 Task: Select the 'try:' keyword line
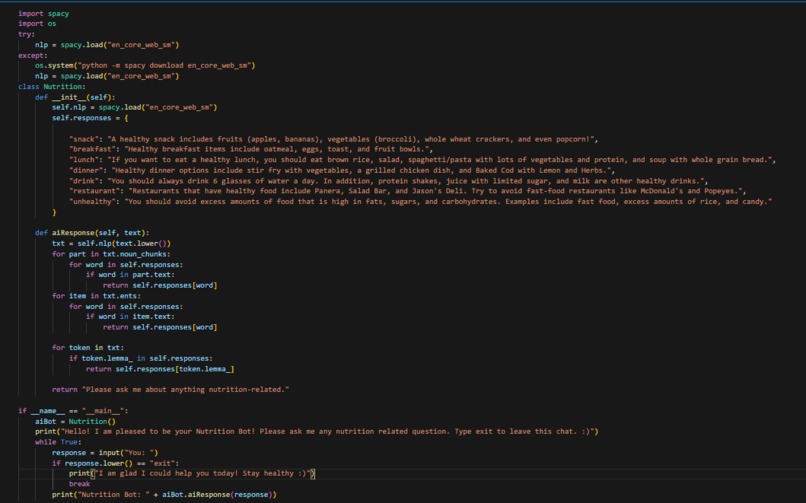click(x=27, y=34)
